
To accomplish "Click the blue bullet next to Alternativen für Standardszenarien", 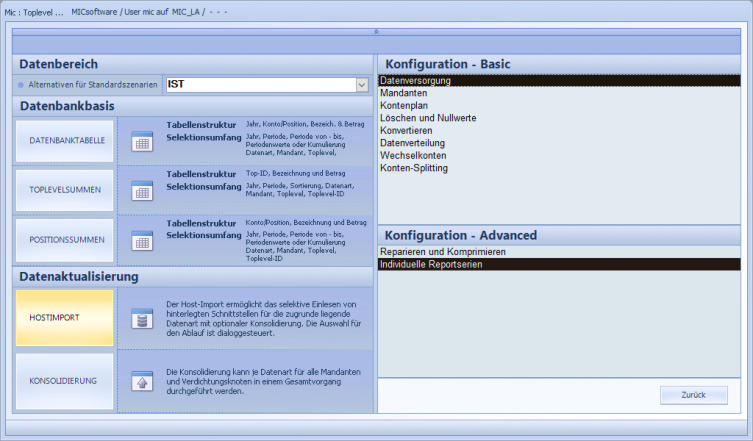I will 21,85.
